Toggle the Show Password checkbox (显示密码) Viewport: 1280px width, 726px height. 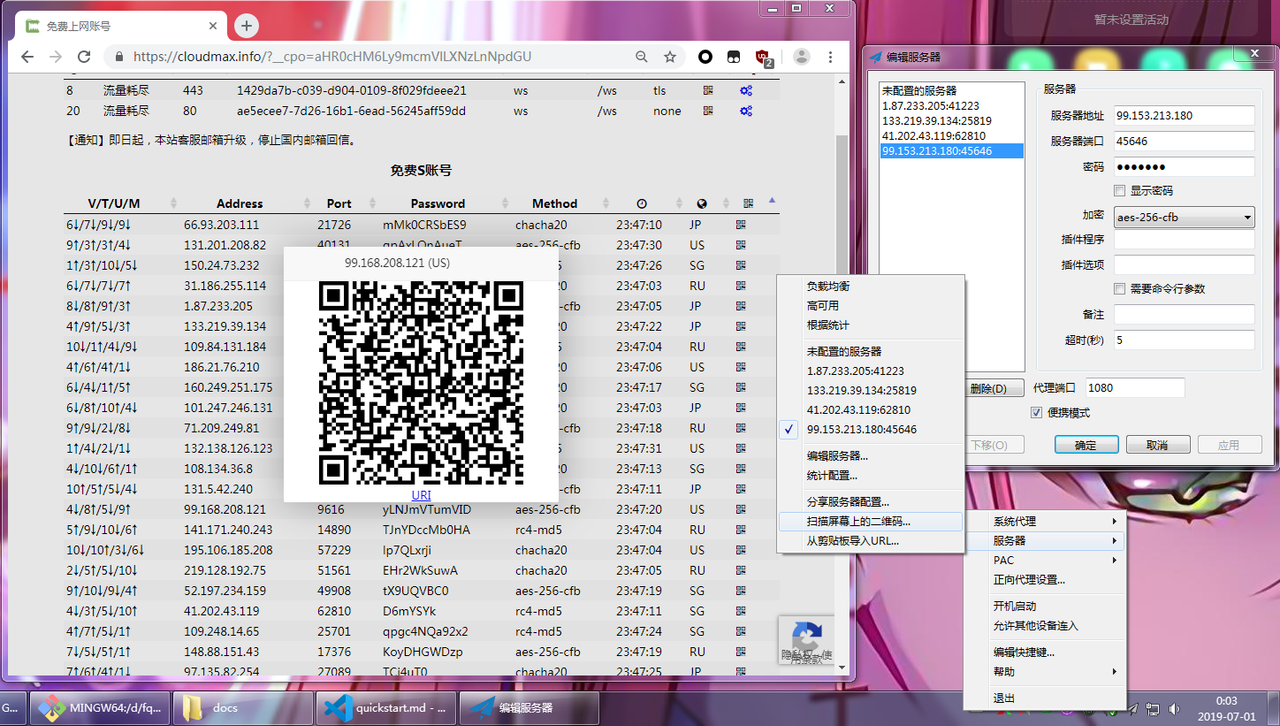coord(1120,191)
